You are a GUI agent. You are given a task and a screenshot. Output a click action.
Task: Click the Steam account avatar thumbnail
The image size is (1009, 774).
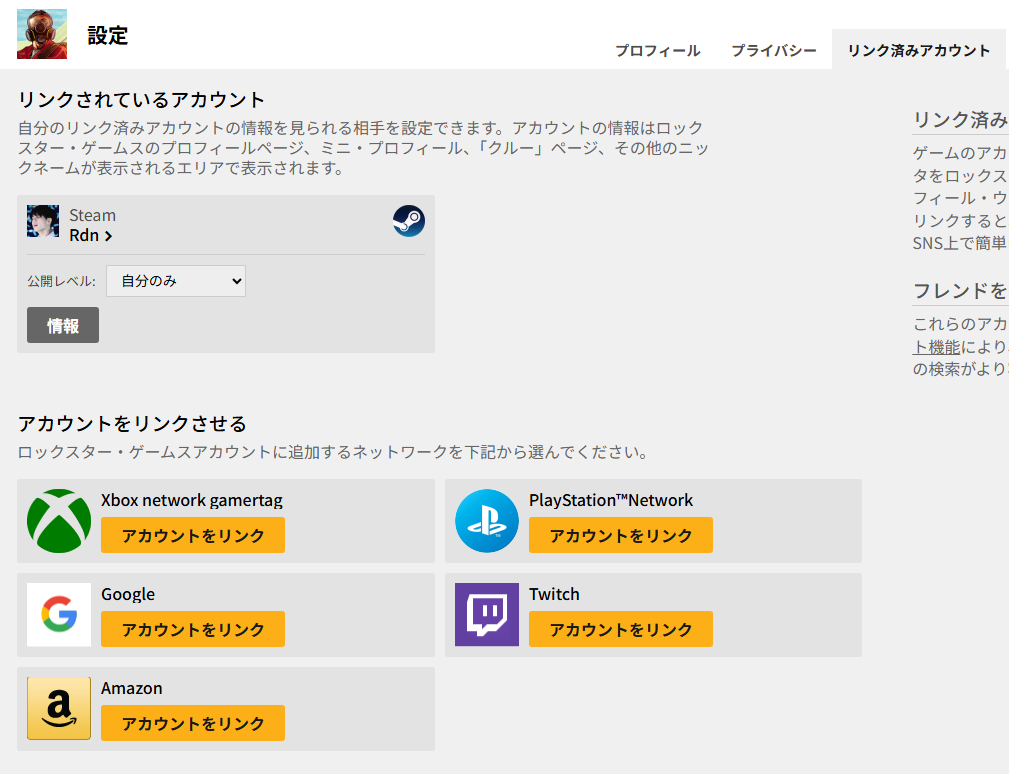pyautogui.click(x=43, y=222)
